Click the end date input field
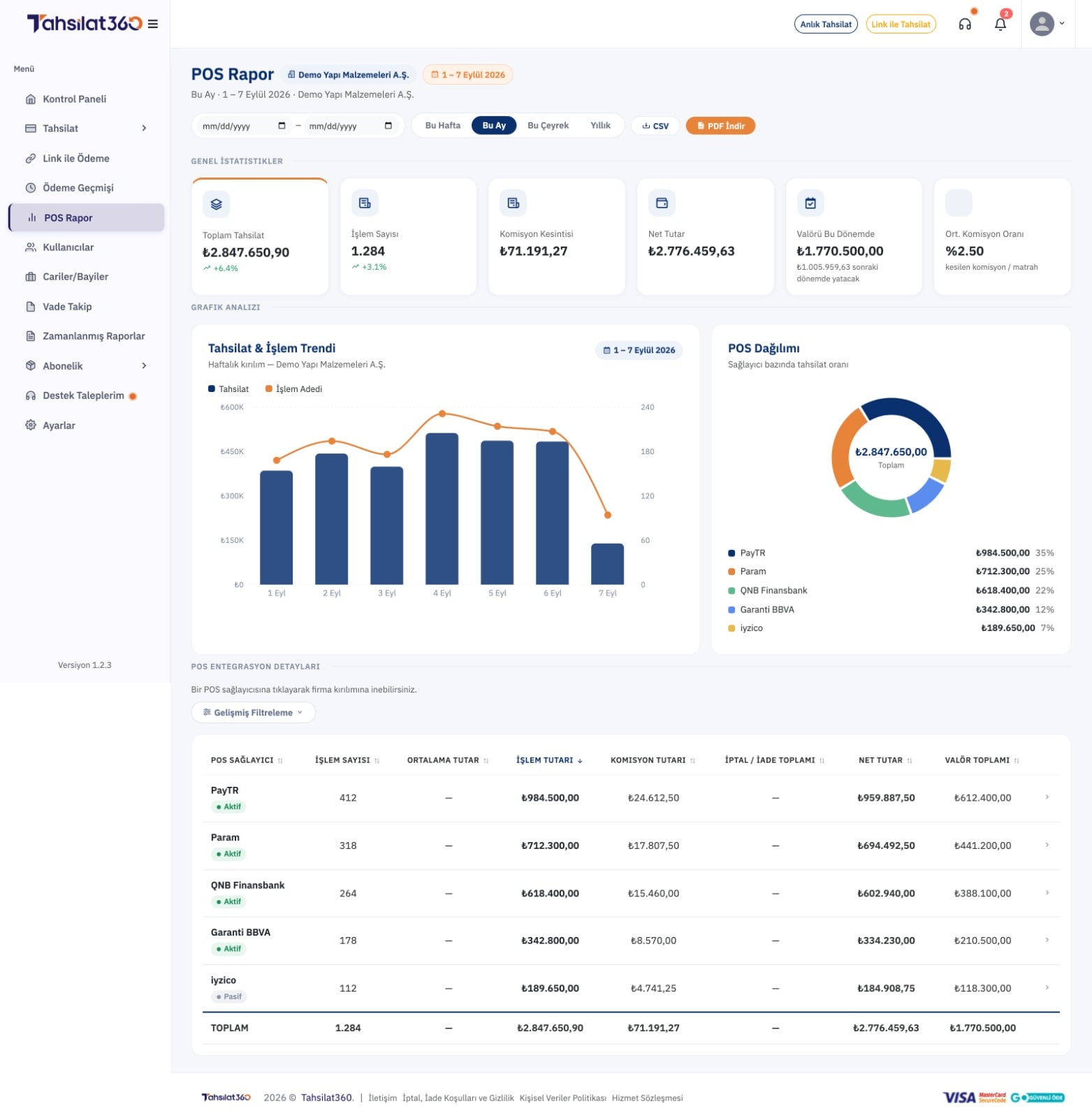1092x1118 pixels. pos(350,126)
